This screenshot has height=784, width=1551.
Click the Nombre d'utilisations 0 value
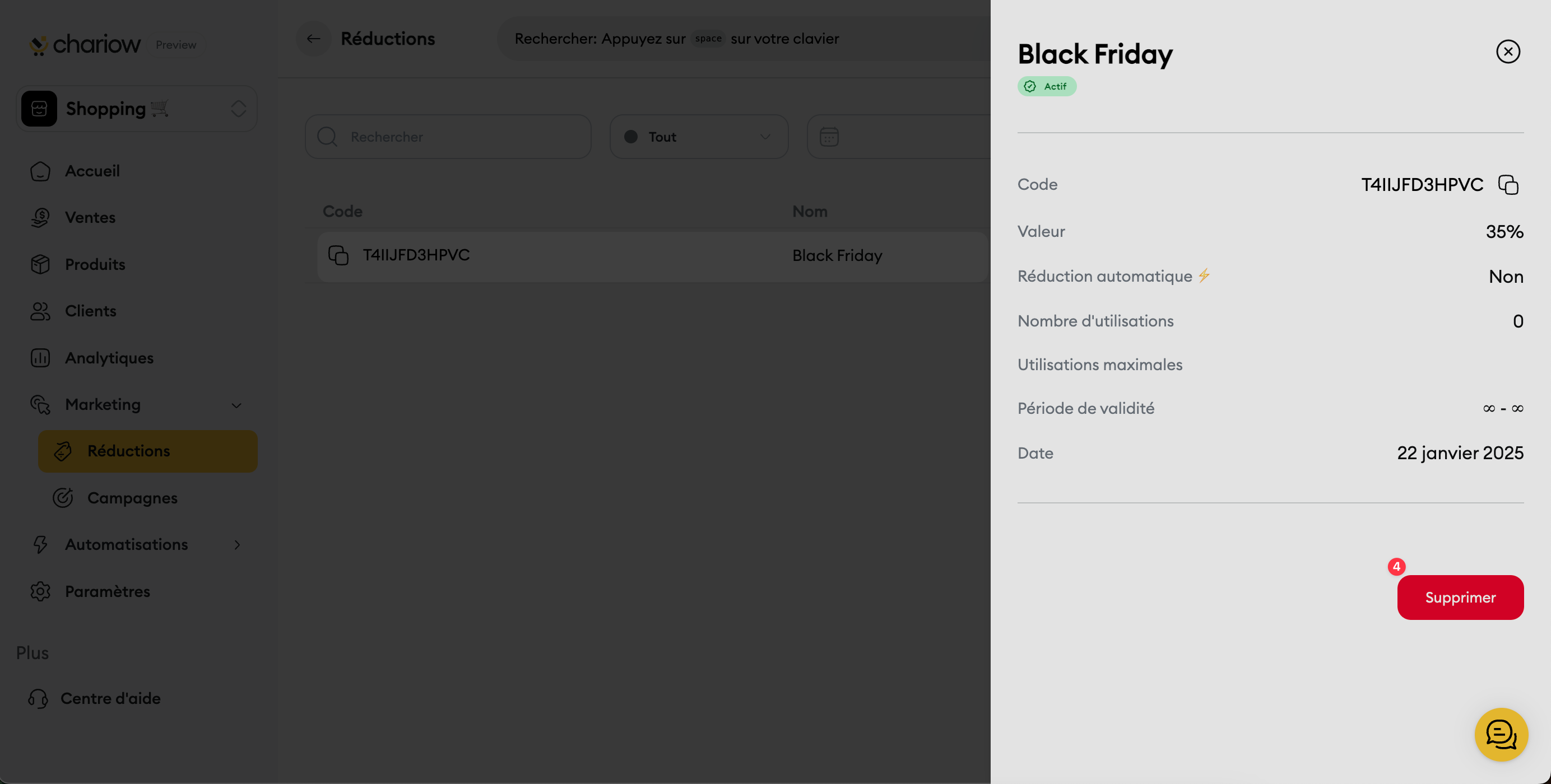[1518, 321]
